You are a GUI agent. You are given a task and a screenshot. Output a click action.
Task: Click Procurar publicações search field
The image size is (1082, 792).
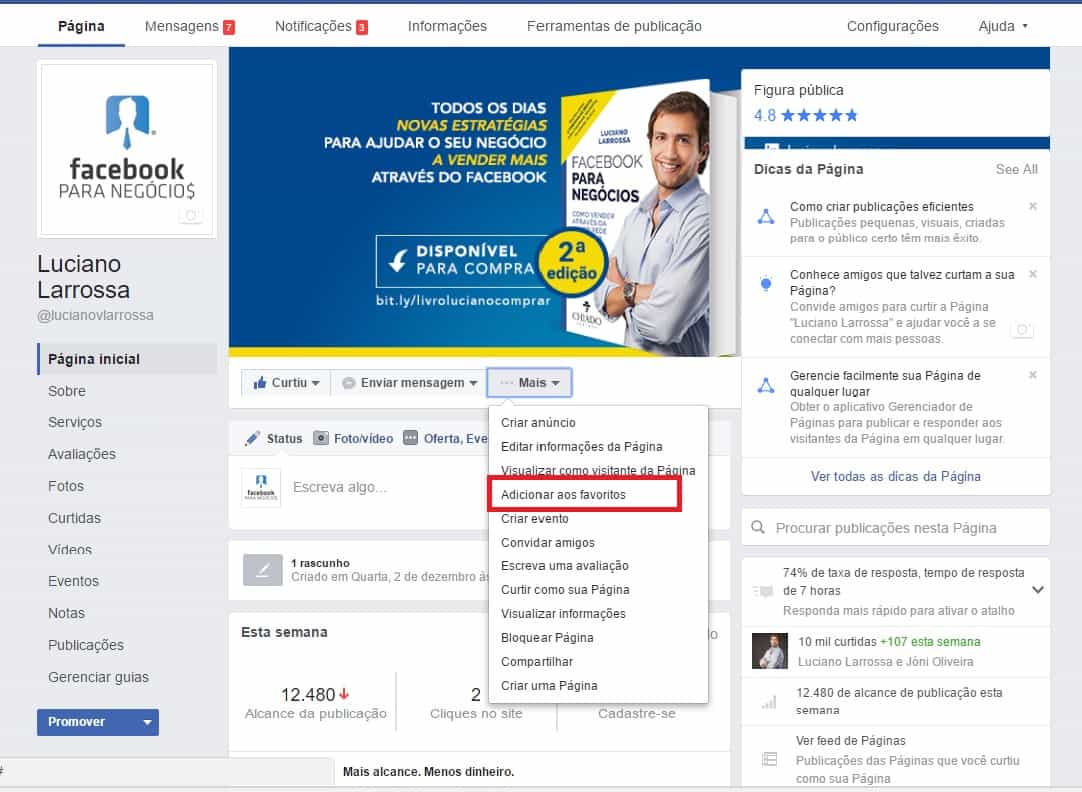pos(896,528)
